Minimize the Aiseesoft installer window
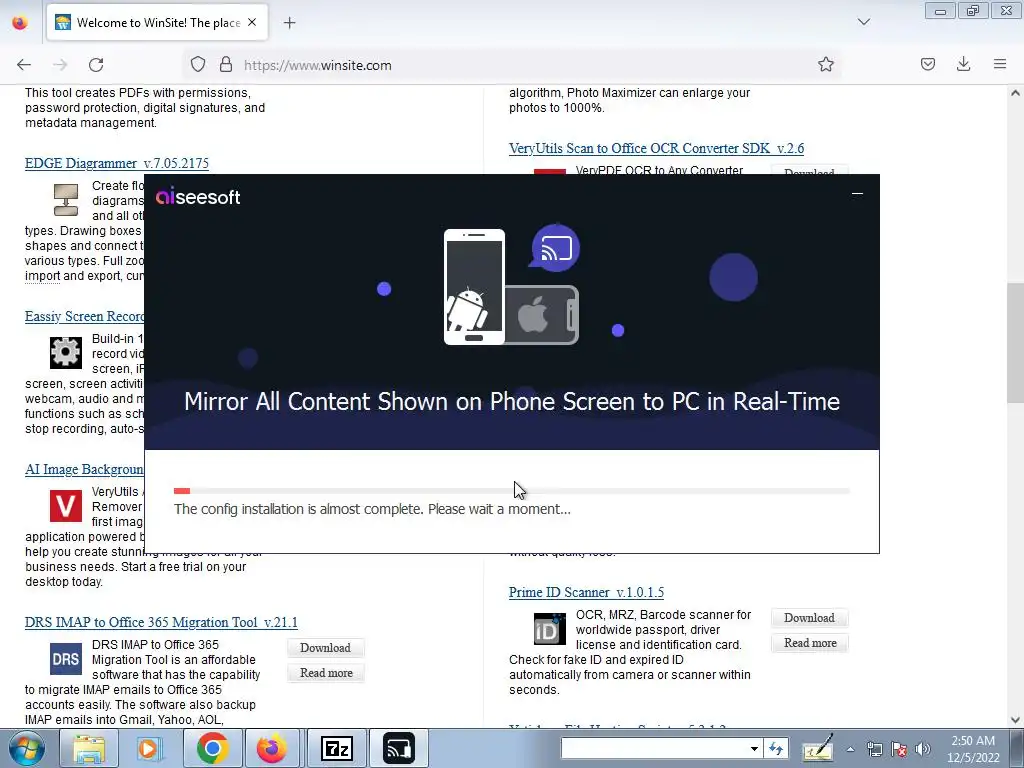Image resolution: width=1024 pixels, height=768 pixels. tap(857, 194)
